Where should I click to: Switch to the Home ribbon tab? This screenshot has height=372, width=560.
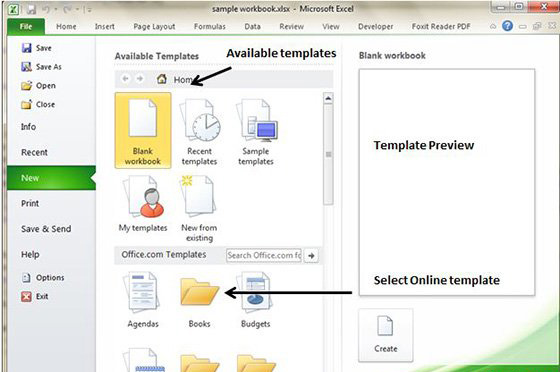point(66,26)
